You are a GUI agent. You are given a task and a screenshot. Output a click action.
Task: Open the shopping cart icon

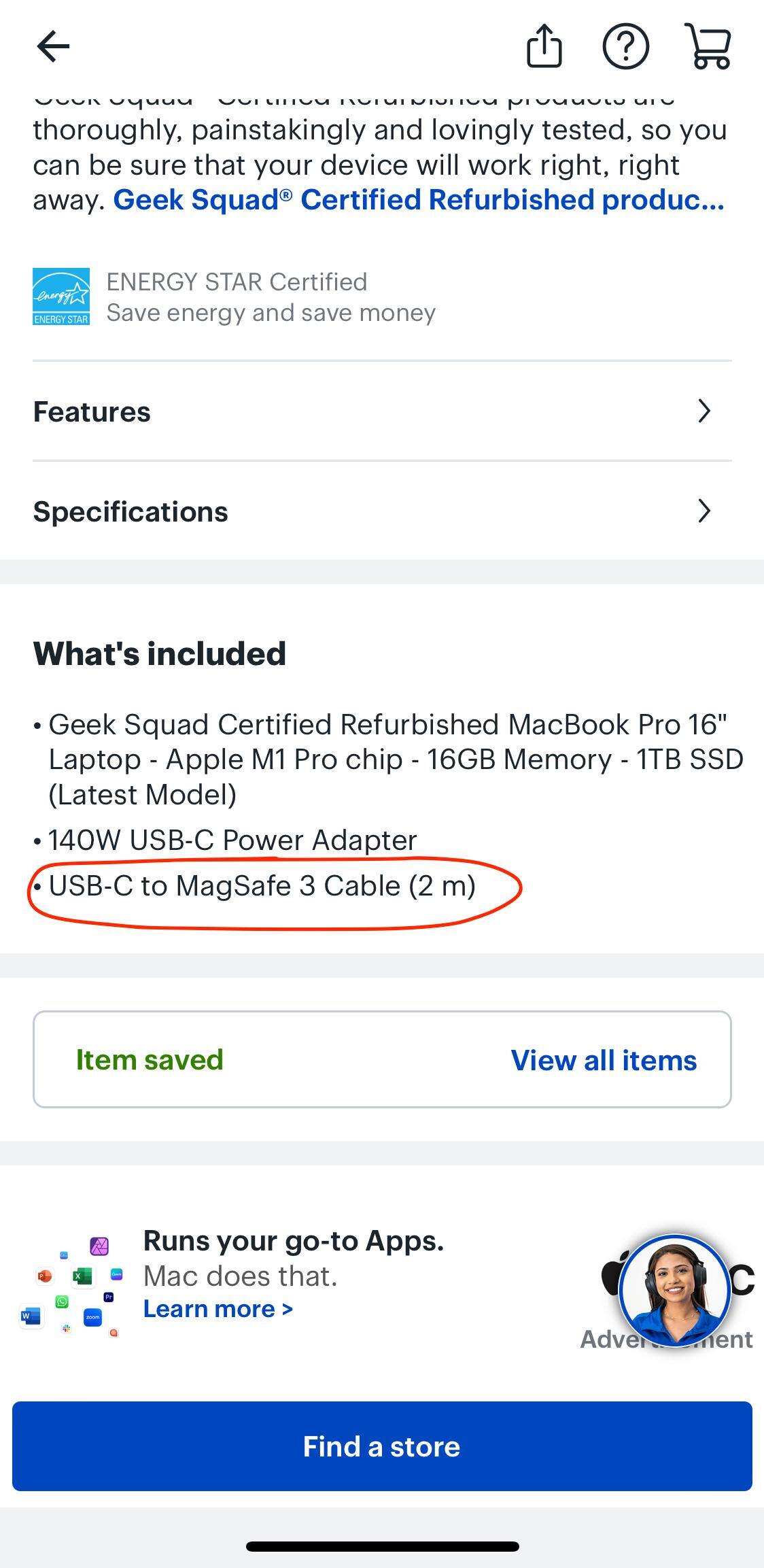click(x=709, y=46)
